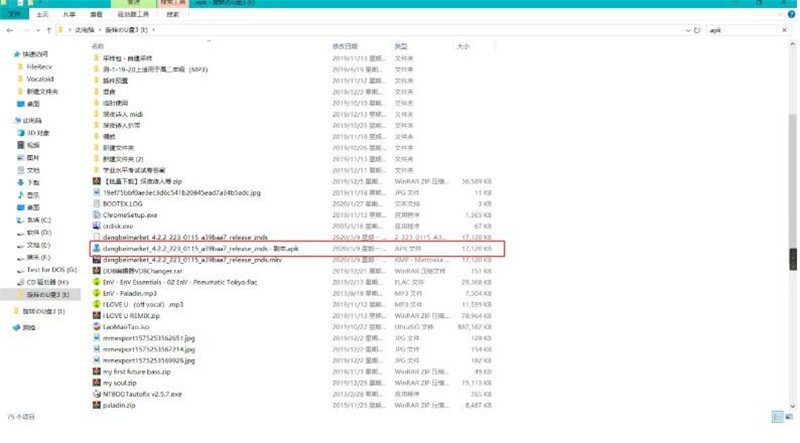
Task: Click the refresh icon beside address bar
Action: pyautogui.click(x=697, y=30)
